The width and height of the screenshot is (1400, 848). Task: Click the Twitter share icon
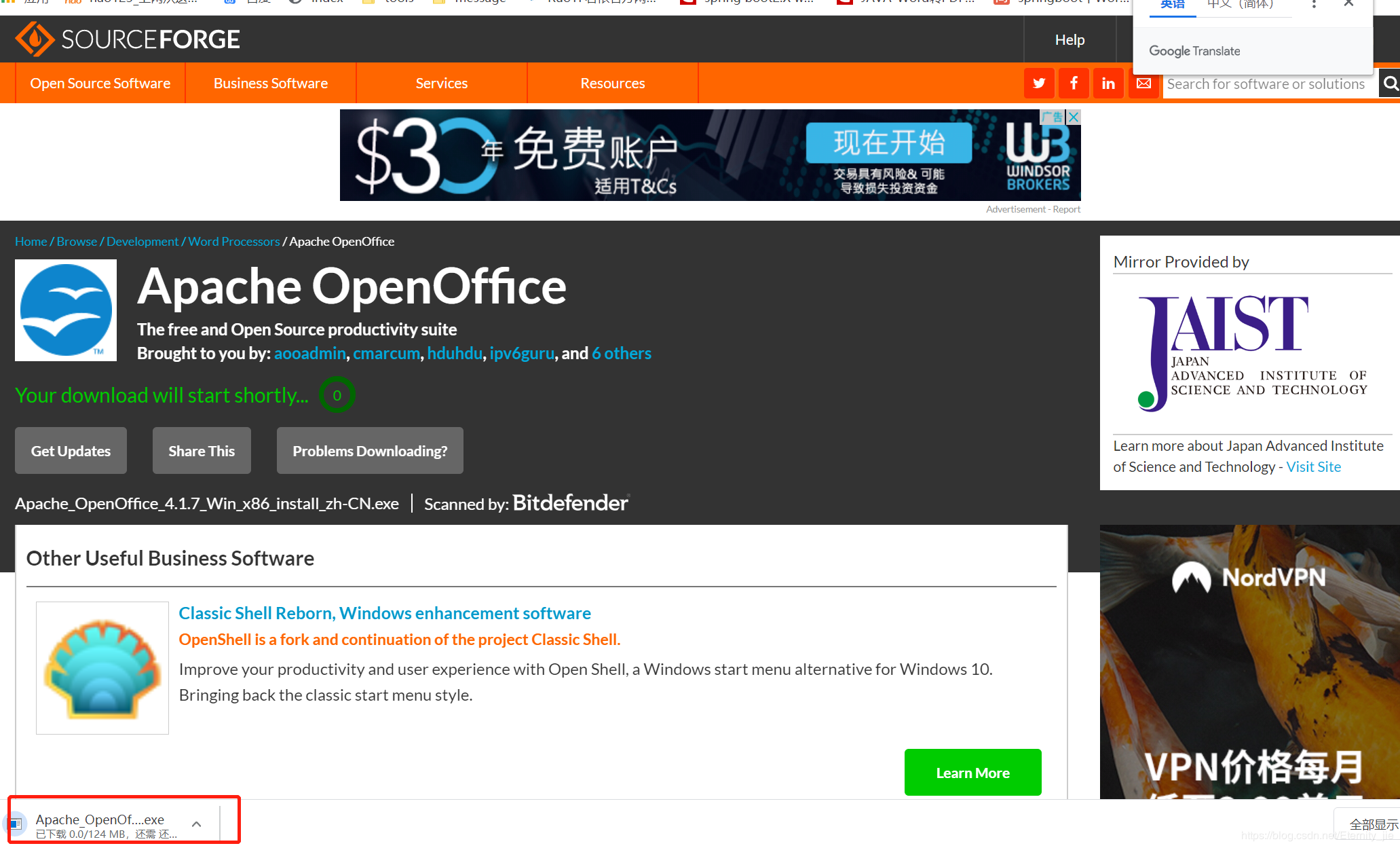point(1038,84)
